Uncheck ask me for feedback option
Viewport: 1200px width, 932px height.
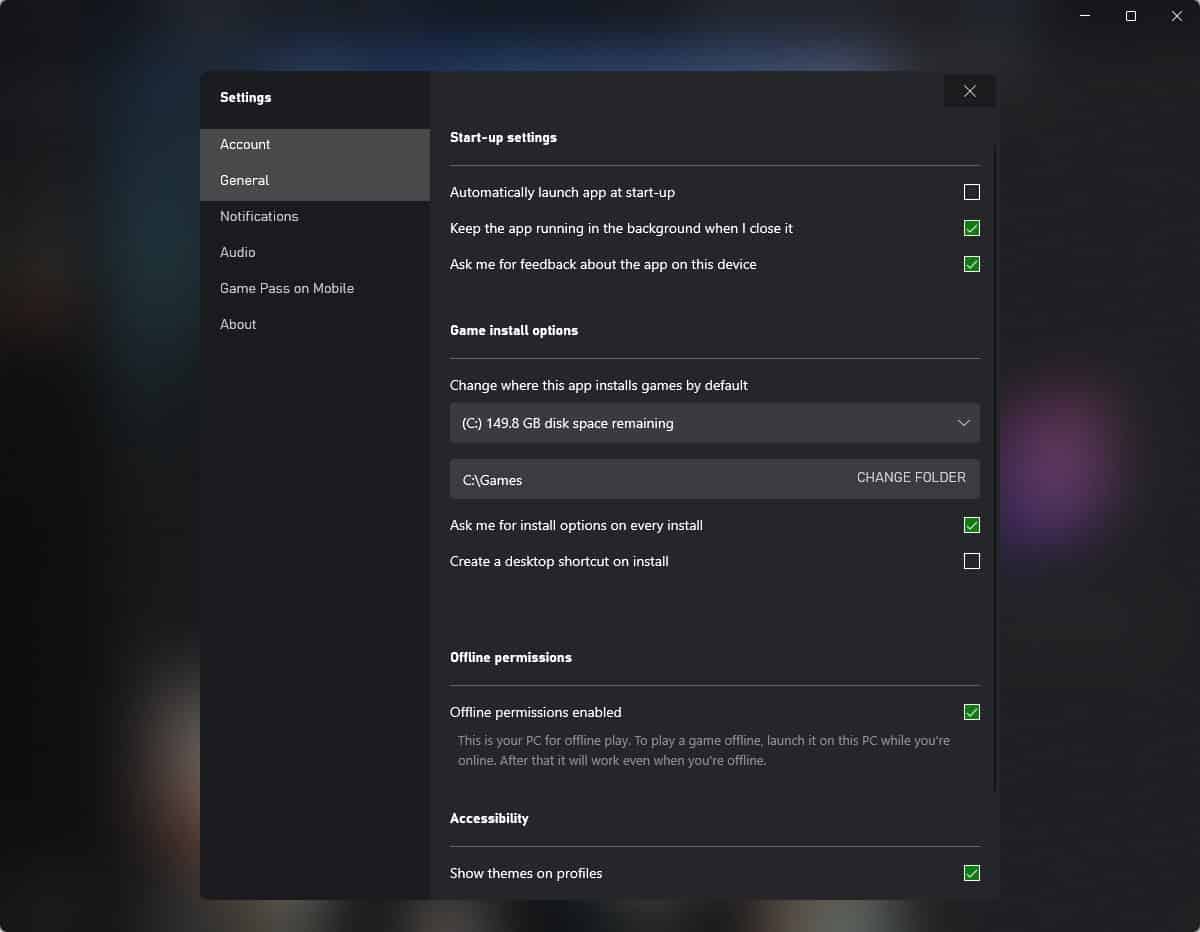click(971, 264)
